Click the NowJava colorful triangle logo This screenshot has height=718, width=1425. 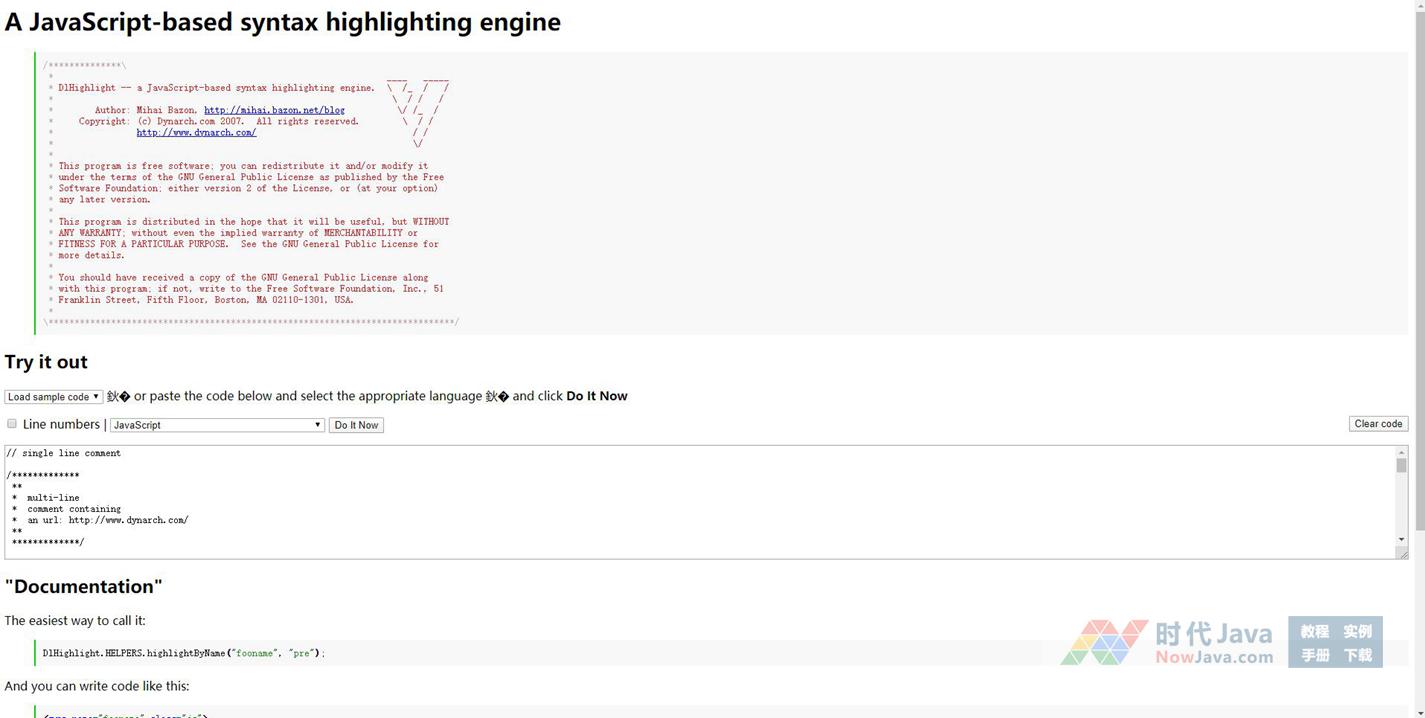(1103, 642)
